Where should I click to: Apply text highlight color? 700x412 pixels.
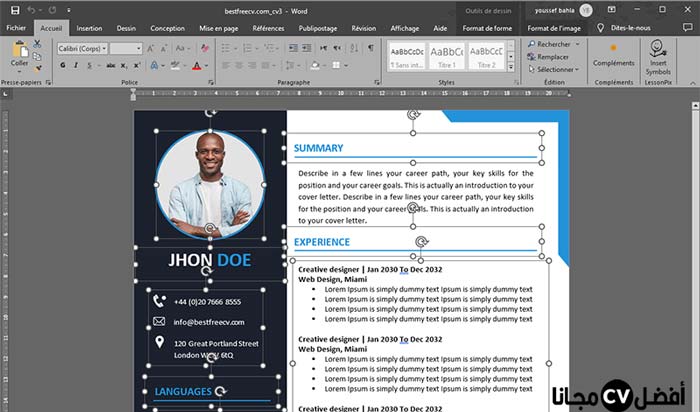175,66
